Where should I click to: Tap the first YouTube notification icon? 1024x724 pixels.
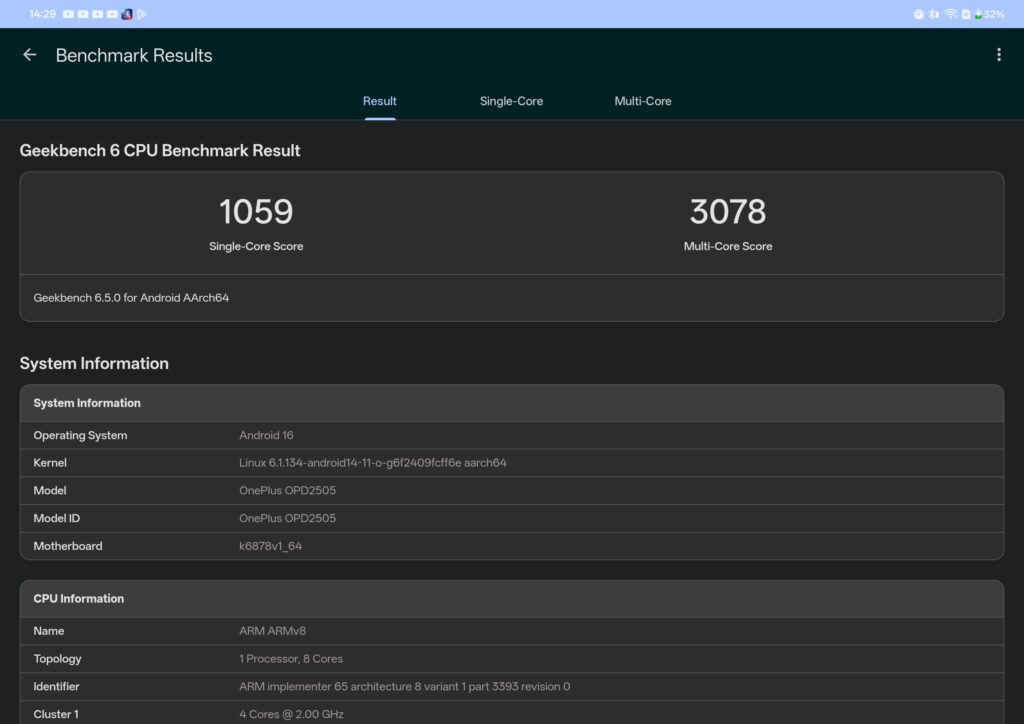point(68,14)
